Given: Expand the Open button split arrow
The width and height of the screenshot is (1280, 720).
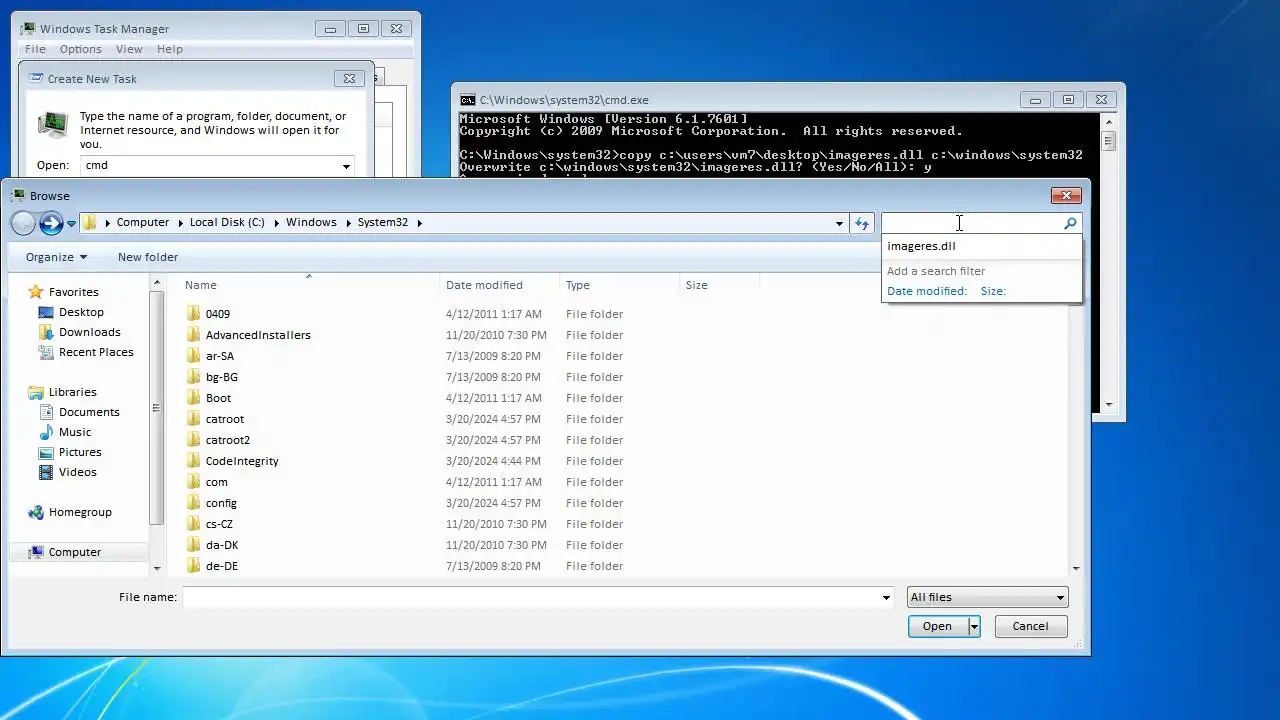Looking at the screenshot, I should [974, 626].
